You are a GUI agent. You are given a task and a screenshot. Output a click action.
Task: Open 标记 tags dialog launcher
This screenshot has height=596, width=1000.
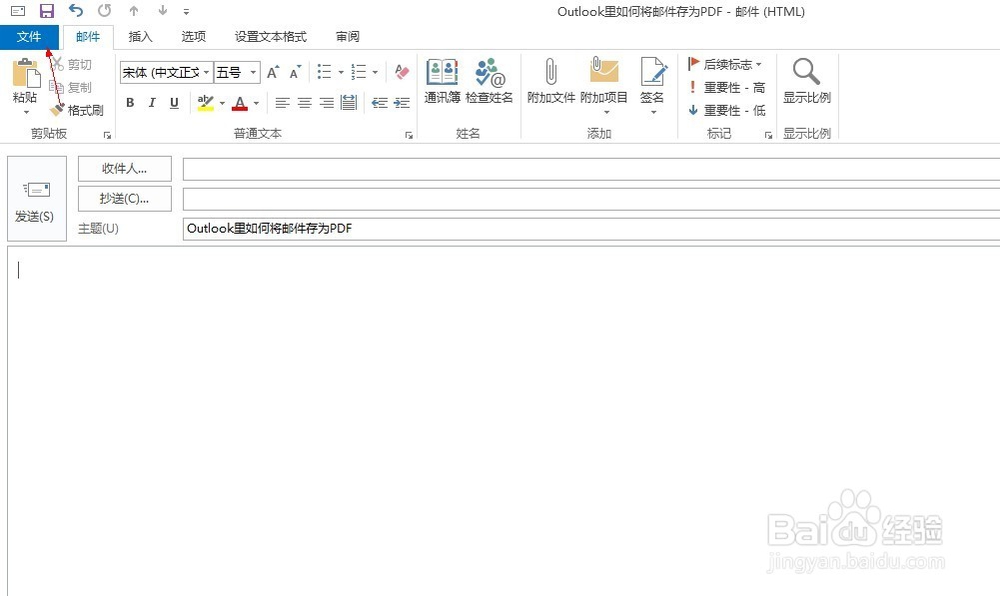point(768,135)
